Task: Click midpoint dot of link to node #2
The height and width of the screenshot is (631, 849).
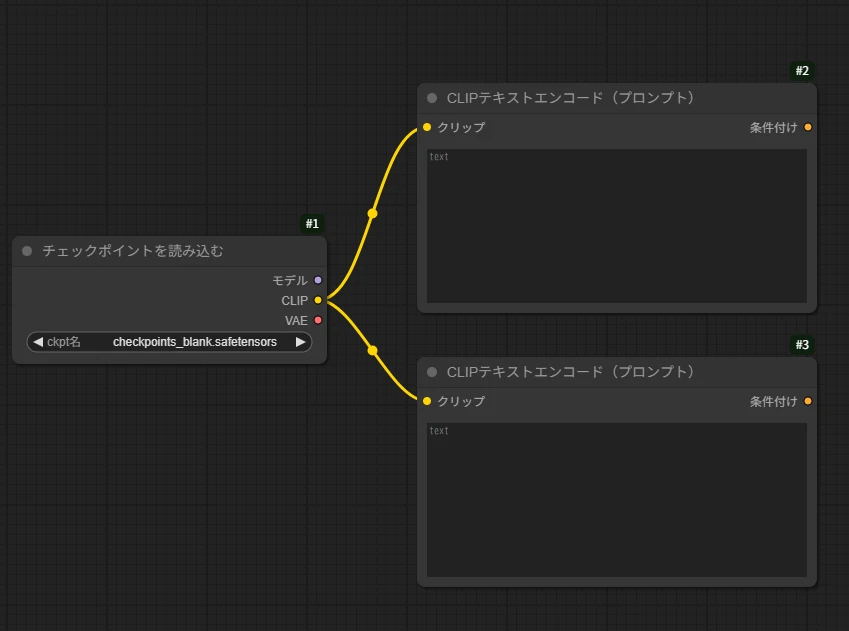Action: point(373,213)
